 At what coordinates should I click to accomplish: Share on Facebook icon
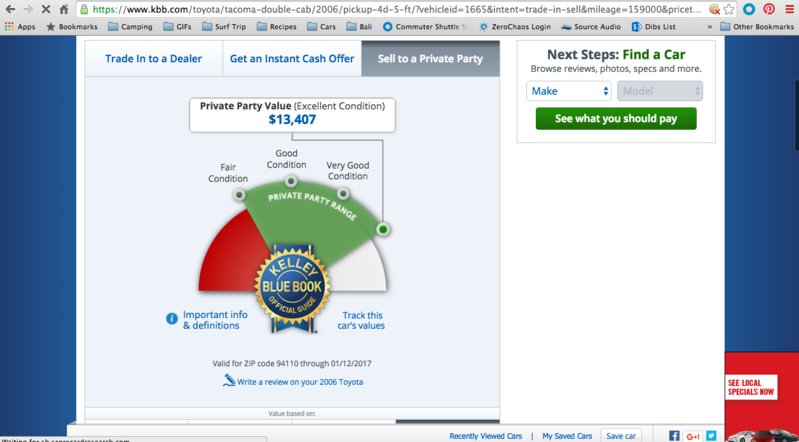[674, 436]
